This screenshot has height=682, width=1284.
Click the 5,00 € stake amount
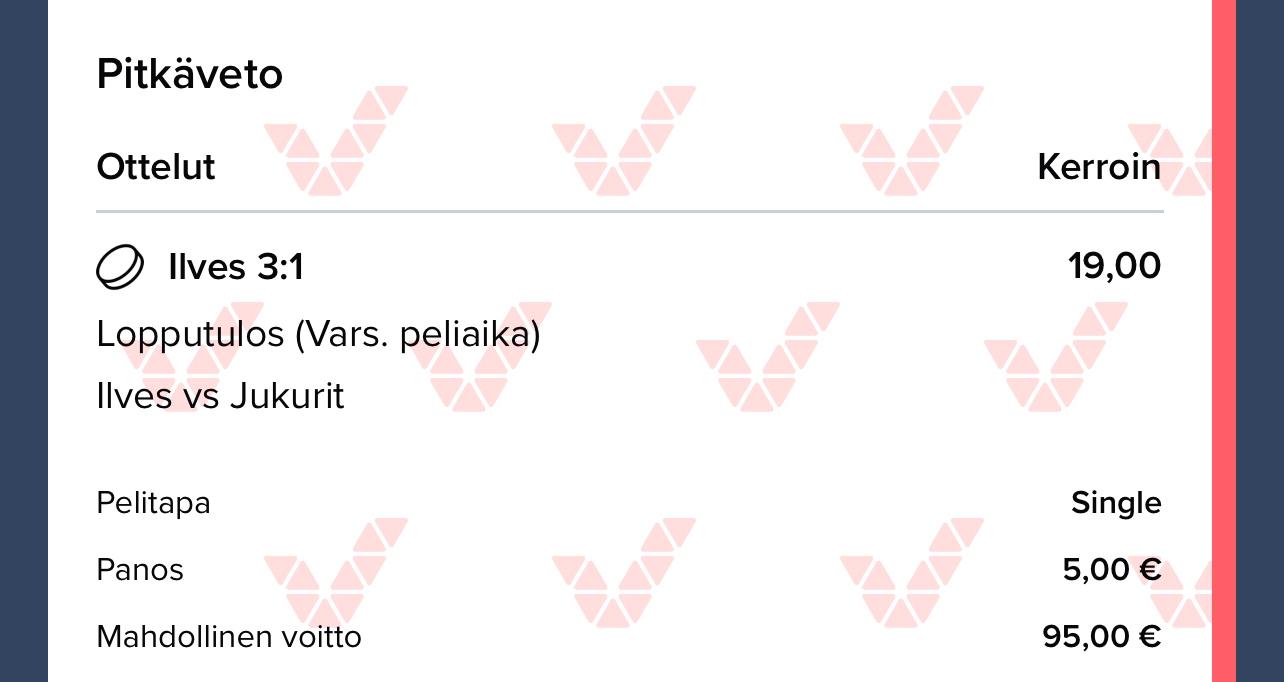1111,570
